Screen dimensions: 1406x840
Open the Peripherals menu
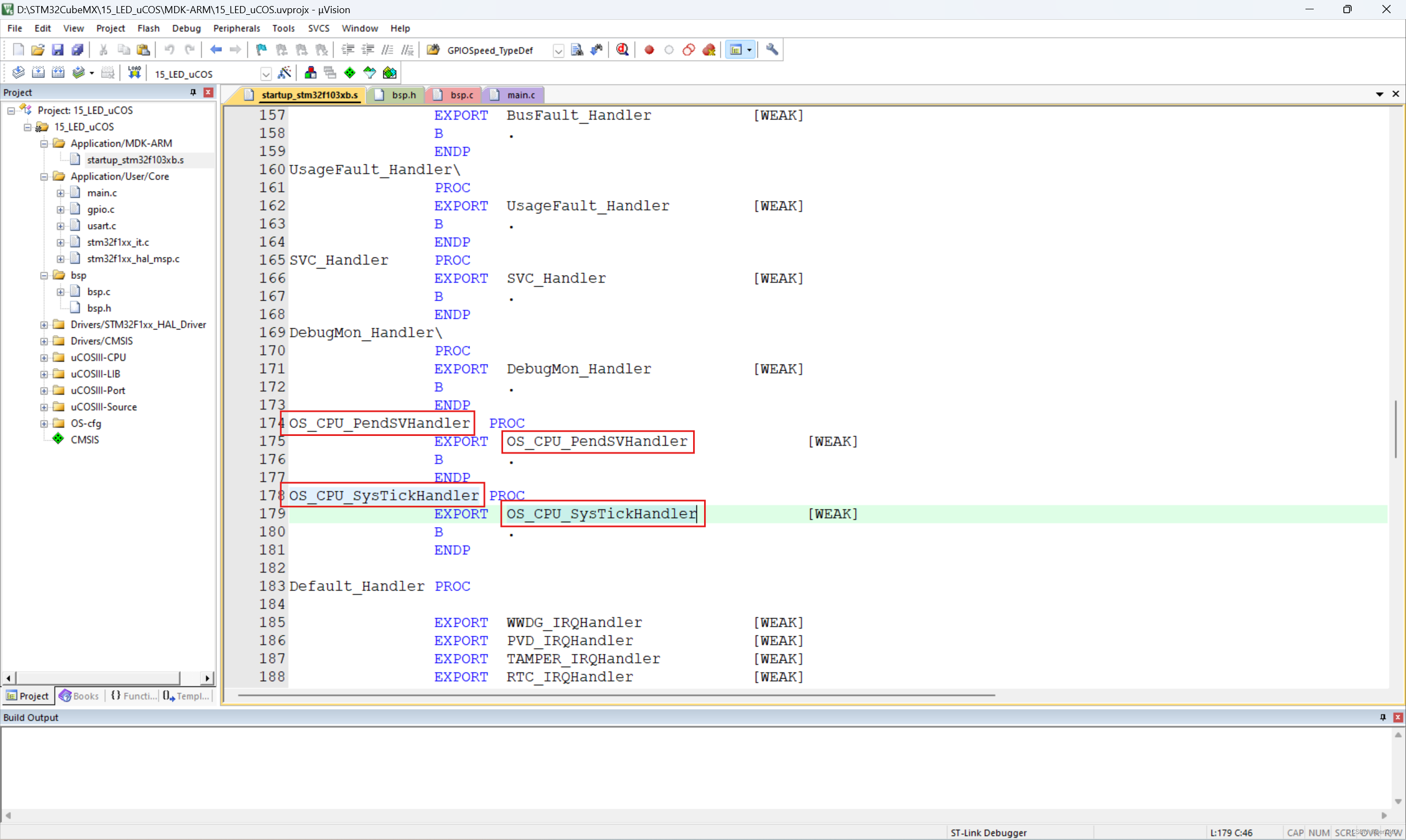[237, 29]
